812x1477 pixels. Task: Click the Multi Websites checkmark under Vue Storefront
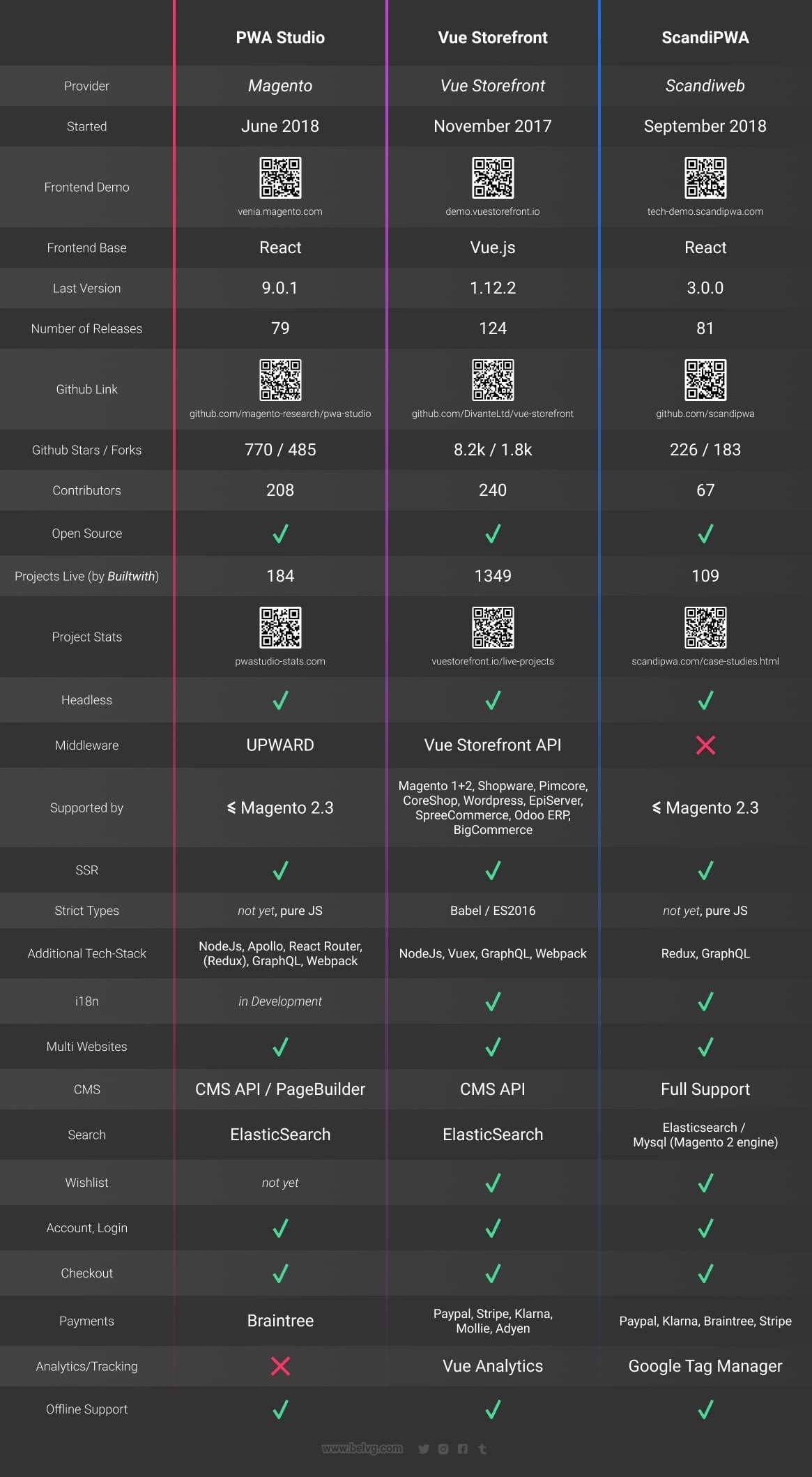click(x=493, y=1047)
